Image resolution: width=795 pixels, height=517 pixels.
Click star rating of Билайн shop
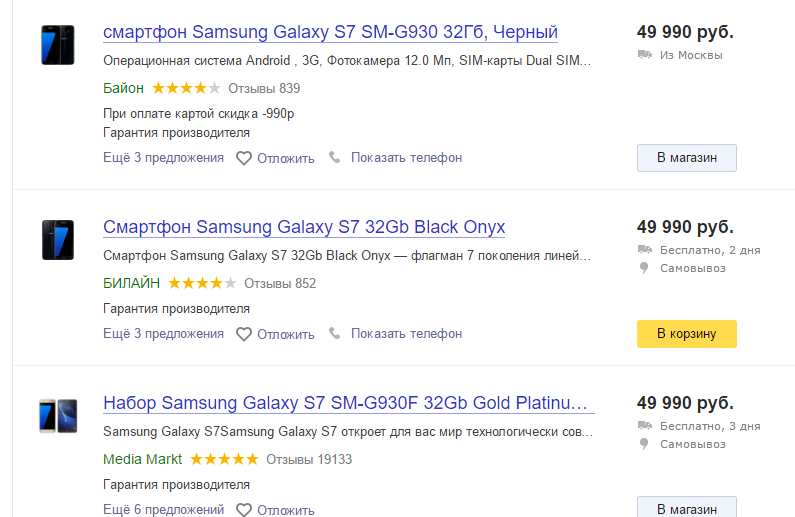(202, 283)
